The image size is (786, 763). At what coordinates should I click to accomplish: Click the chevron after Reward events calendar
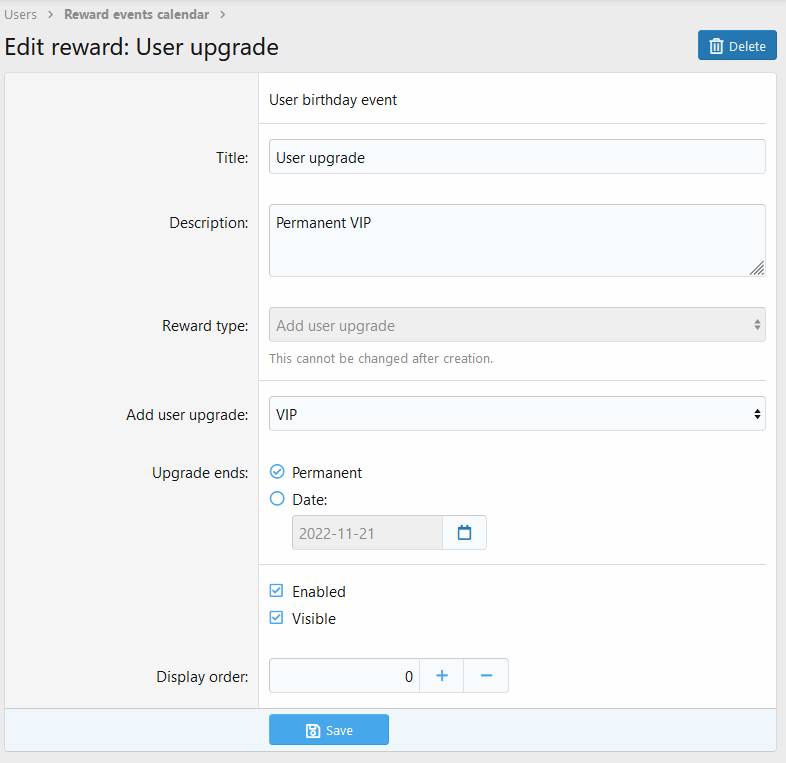(x=222, y=15)
